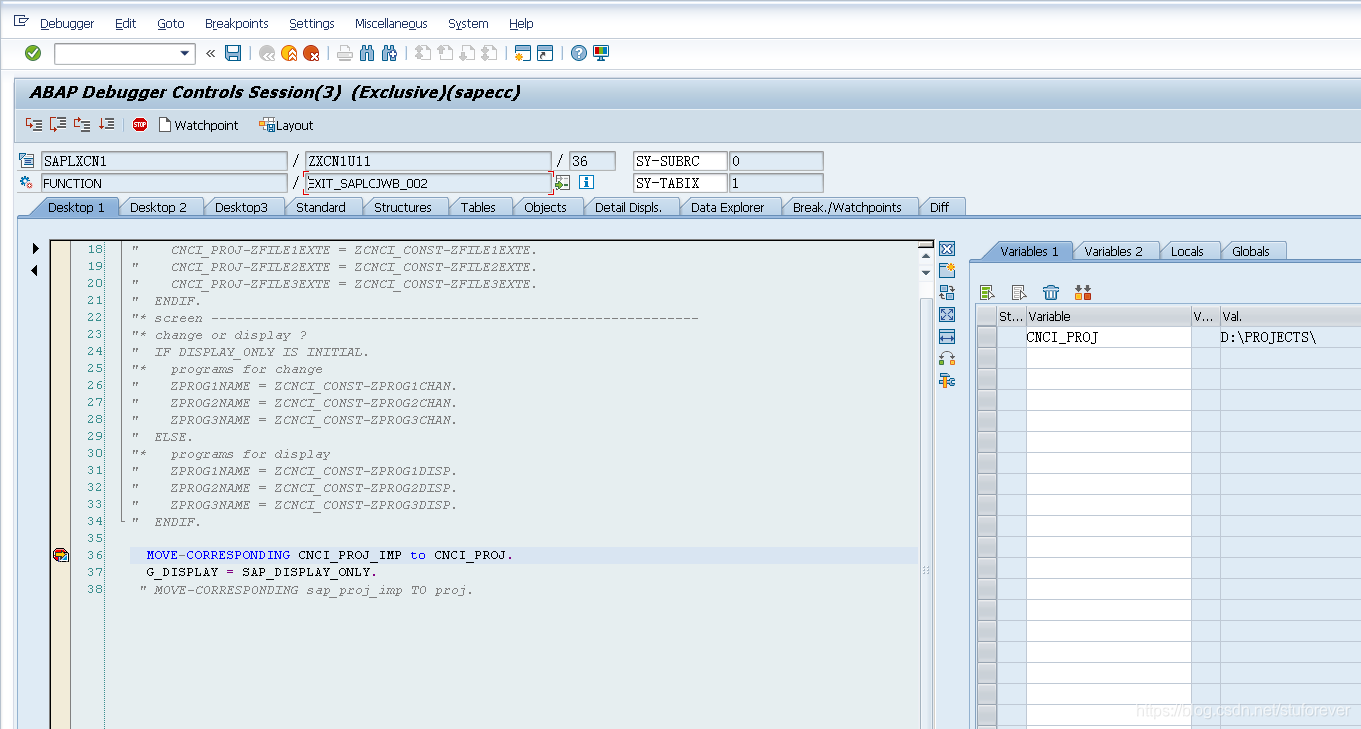Click the Find binoculars icon
Screen dimensions: 1361x729
click(x=367, y=53)
